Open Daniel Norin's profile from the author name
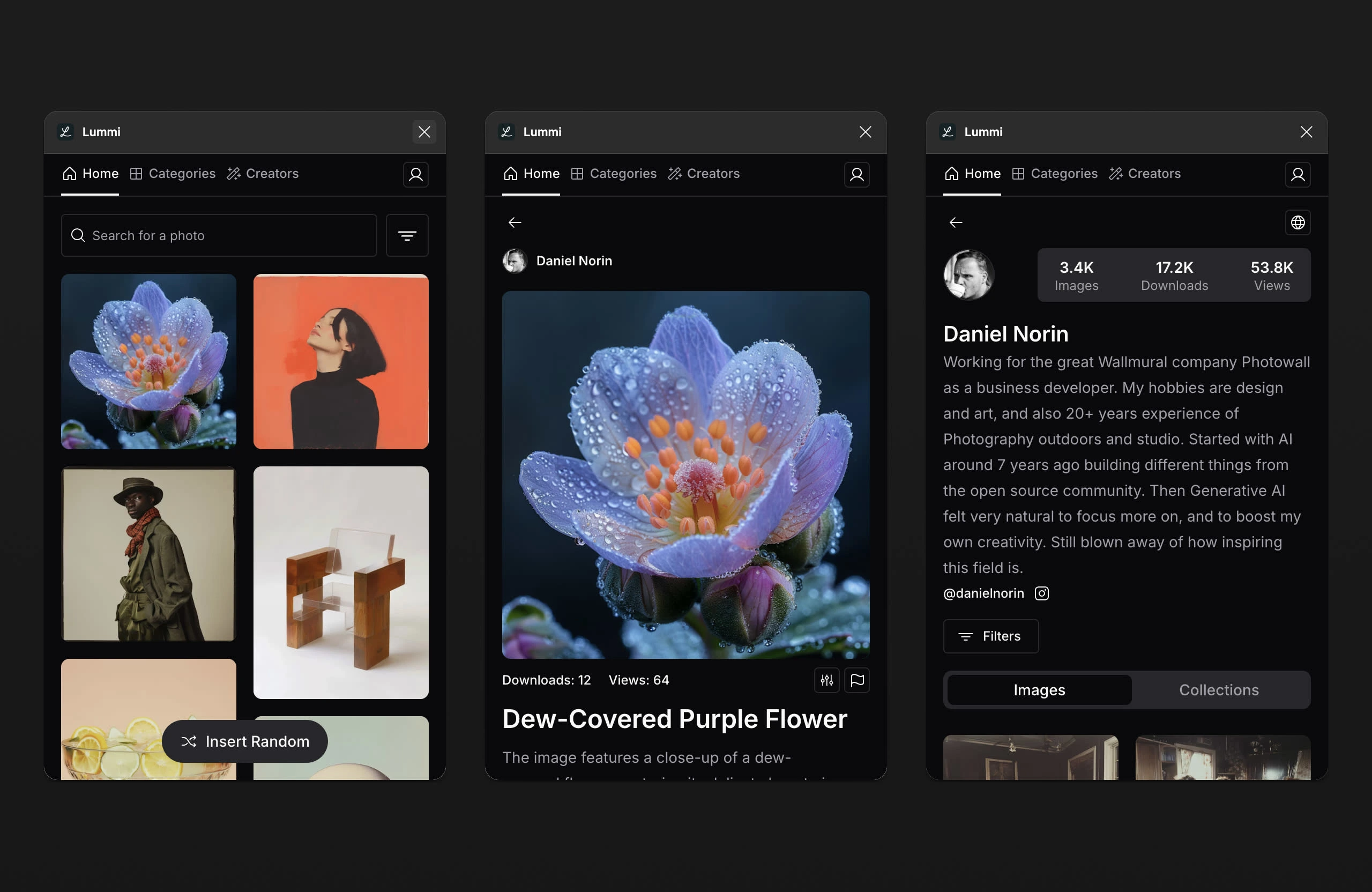This screenshot has height=892, width=1372. [574, 261]
